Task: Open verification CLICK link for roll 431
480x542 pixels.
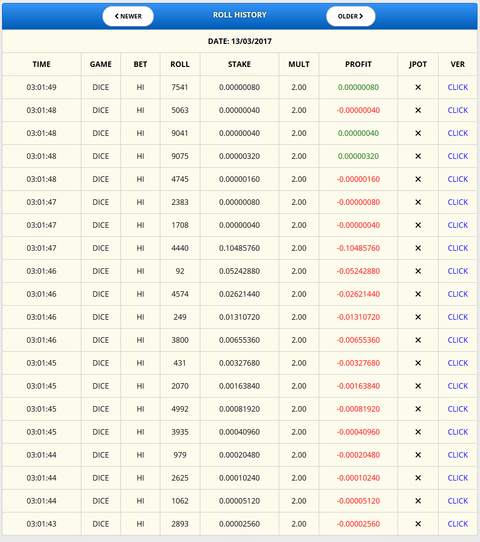Action: point(458,363)
